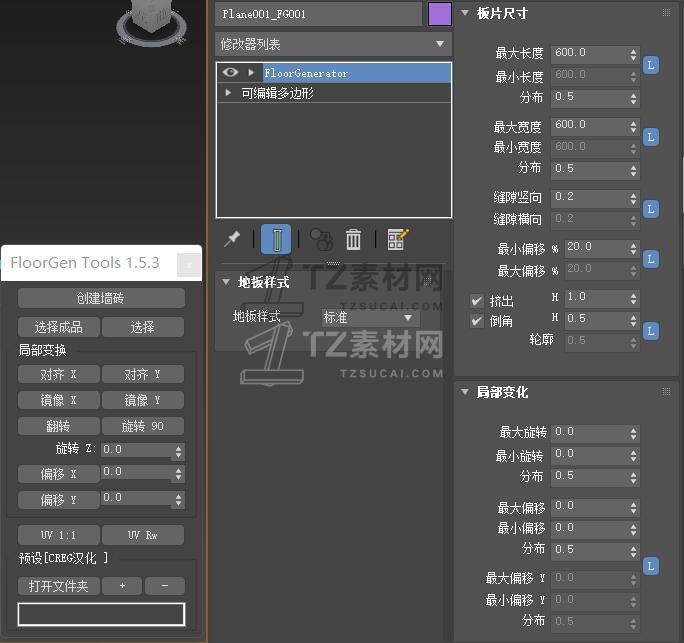Remove preset with the − button
This screenshot has height=643, width=684.
165,586
